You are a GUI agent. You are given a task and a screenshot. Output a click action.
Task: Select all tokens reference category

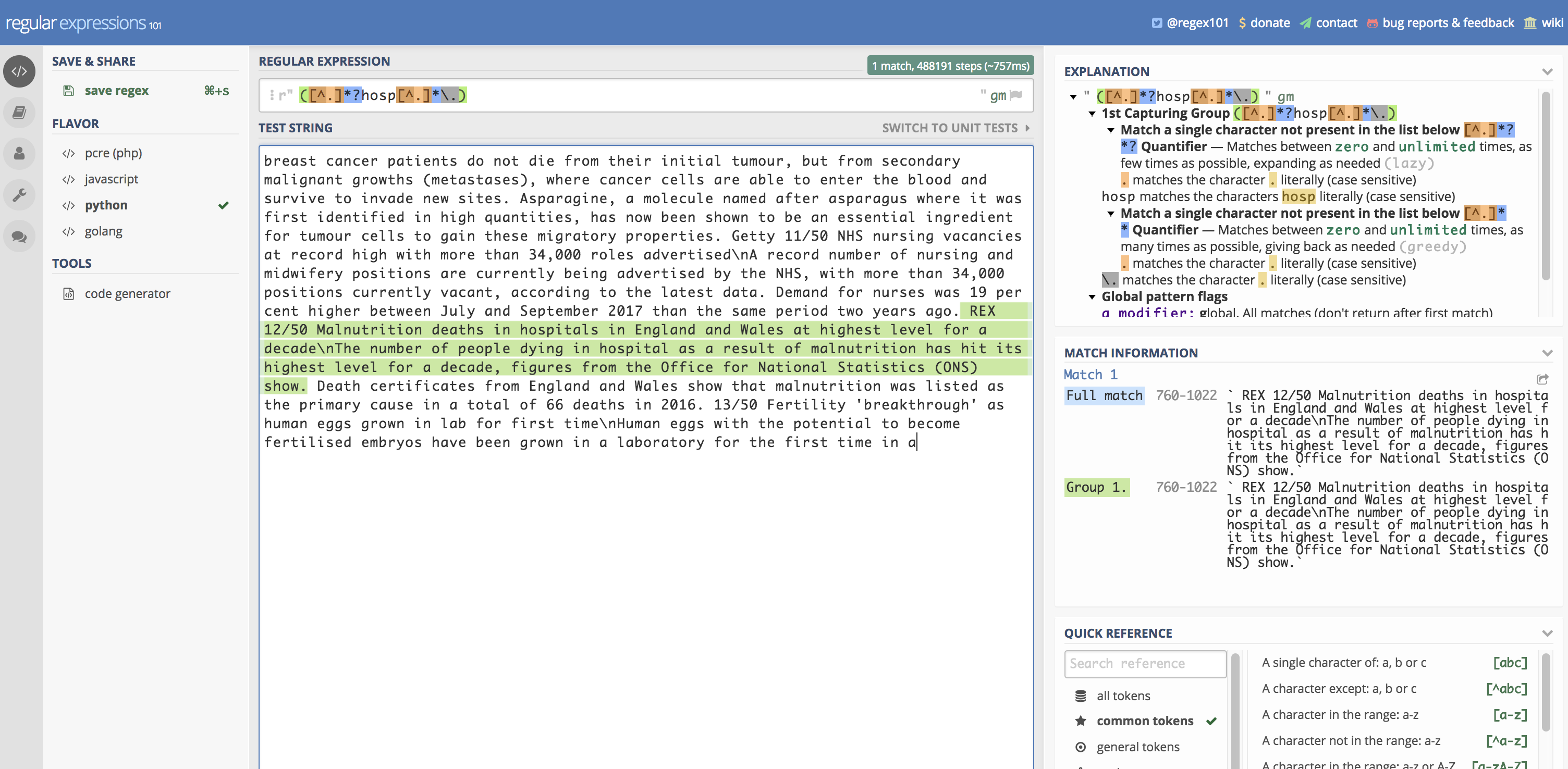[1123, 696]
